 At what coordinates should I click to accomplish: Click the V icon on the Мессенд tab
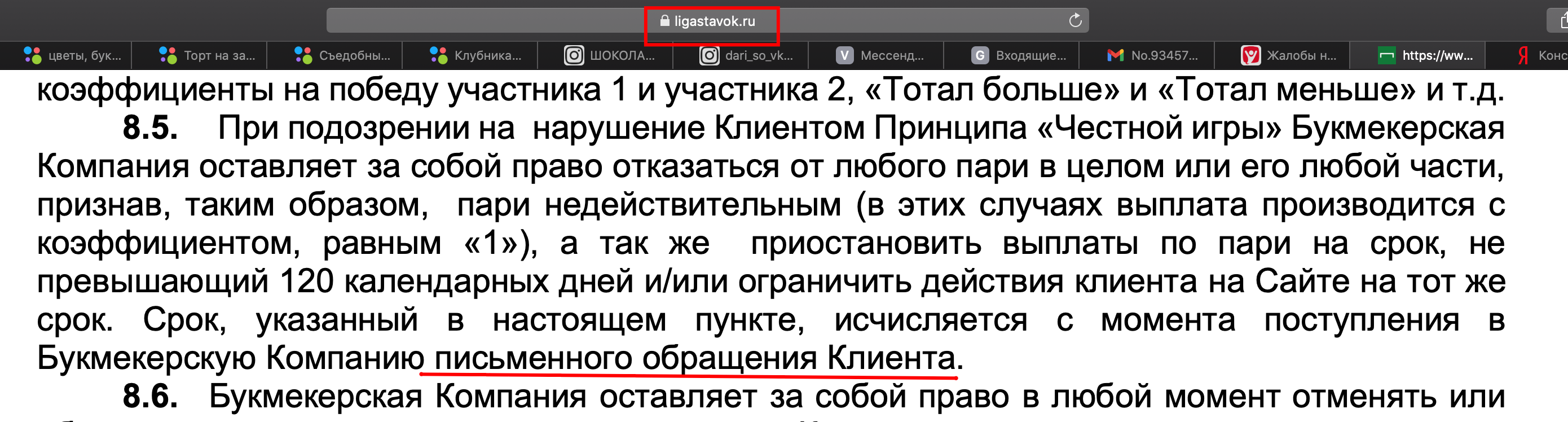click(x=844, y=55)
